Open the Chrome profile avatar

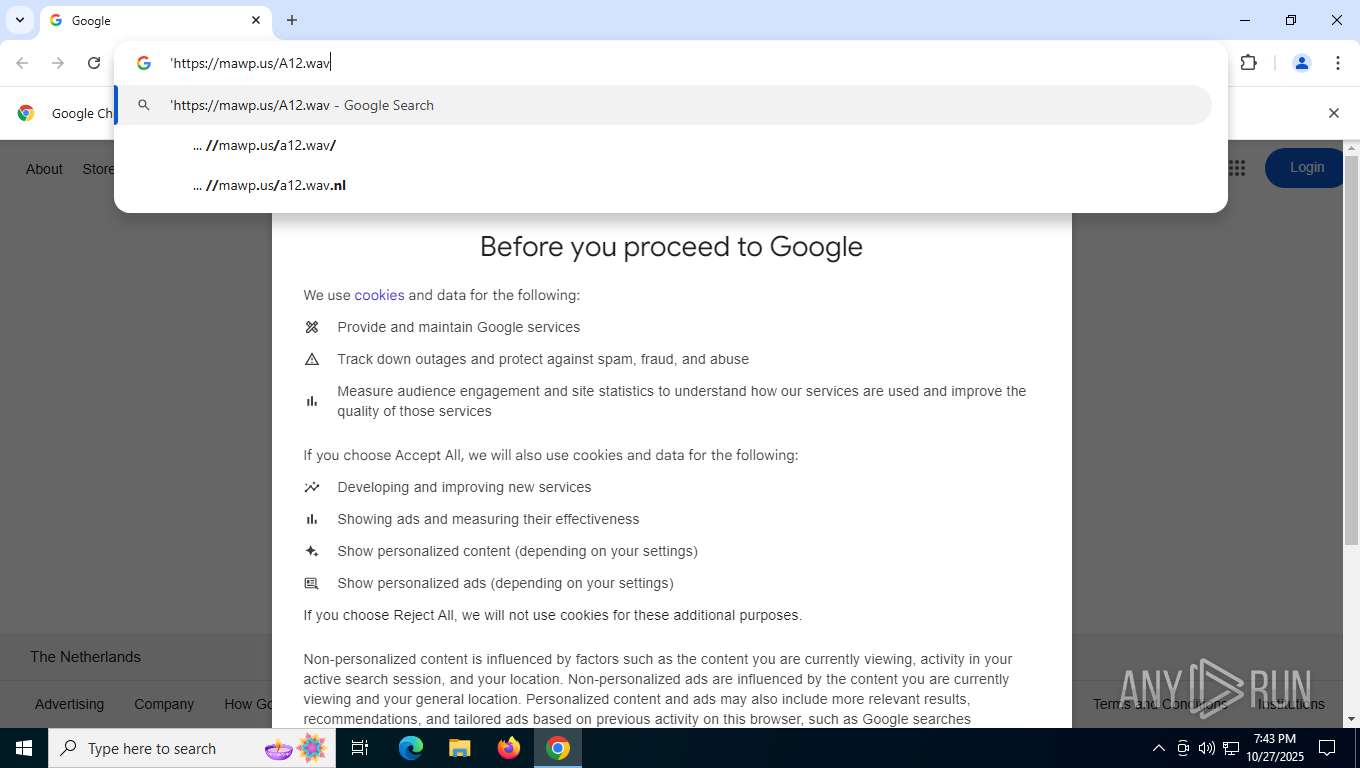pyautogui.click(x=1302, y=63)
